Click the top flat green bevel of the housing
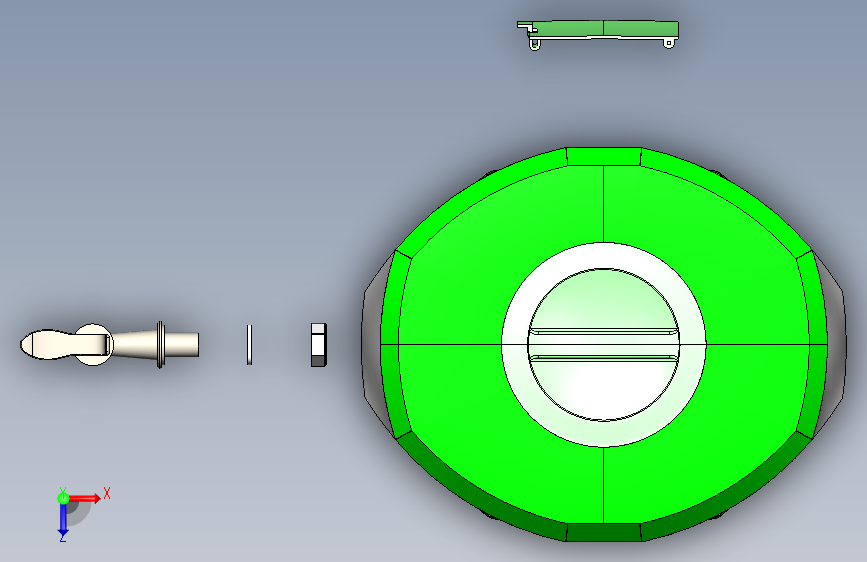 tap(604, 156)
